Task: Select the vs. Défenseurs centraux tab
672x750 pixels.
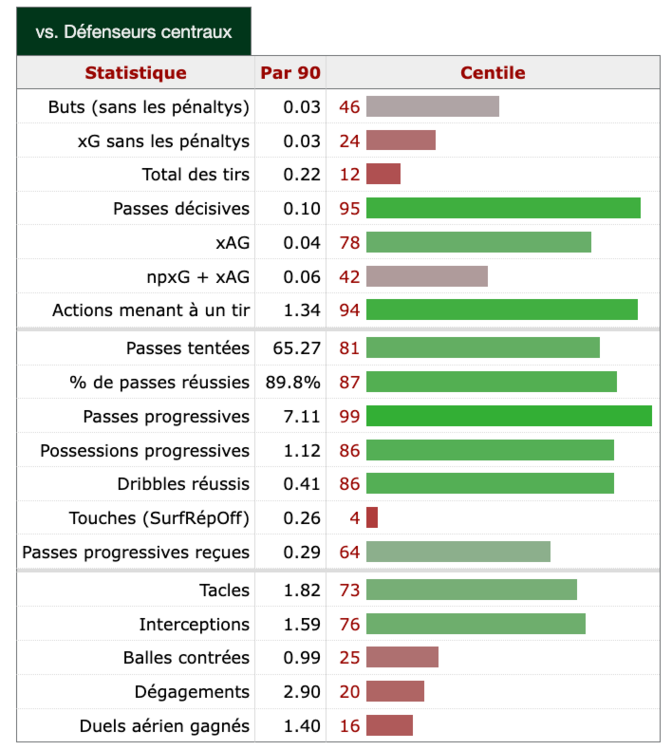Action: point(133,32)
